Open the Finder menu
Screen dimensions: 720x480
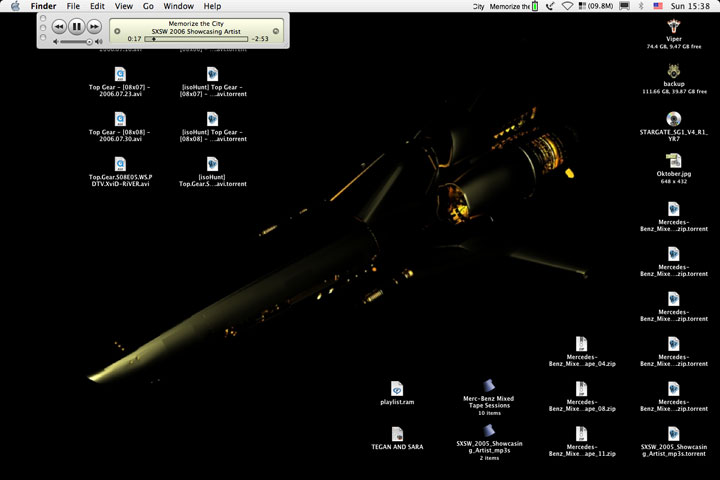click(x=43, y=6)
